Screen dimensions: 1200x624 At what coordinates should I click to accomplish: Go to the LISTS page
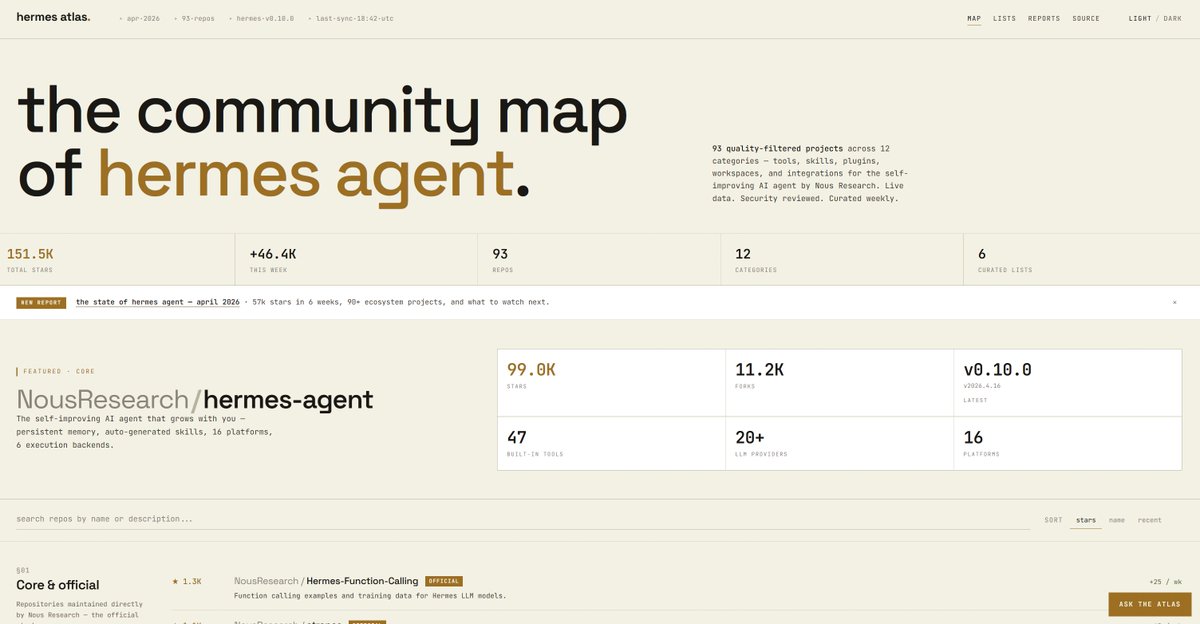pyautogui.click(x=1004, y=18)
